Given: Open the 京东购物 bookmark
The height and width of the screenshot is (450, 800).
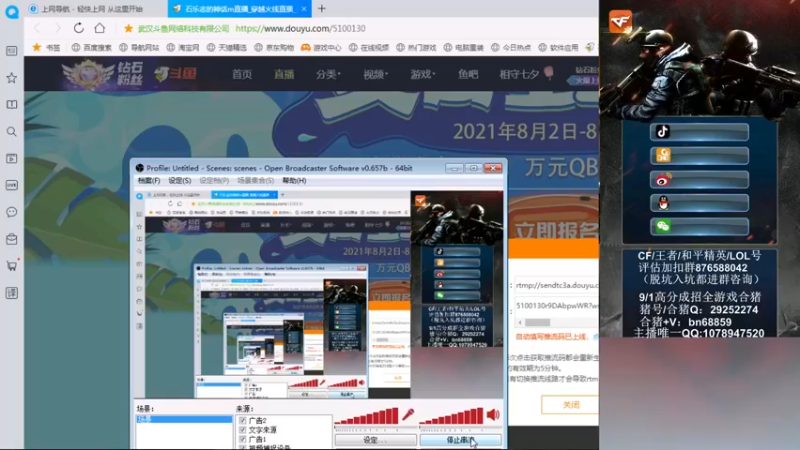Looking at the screenshot, I should coord(274,47).
